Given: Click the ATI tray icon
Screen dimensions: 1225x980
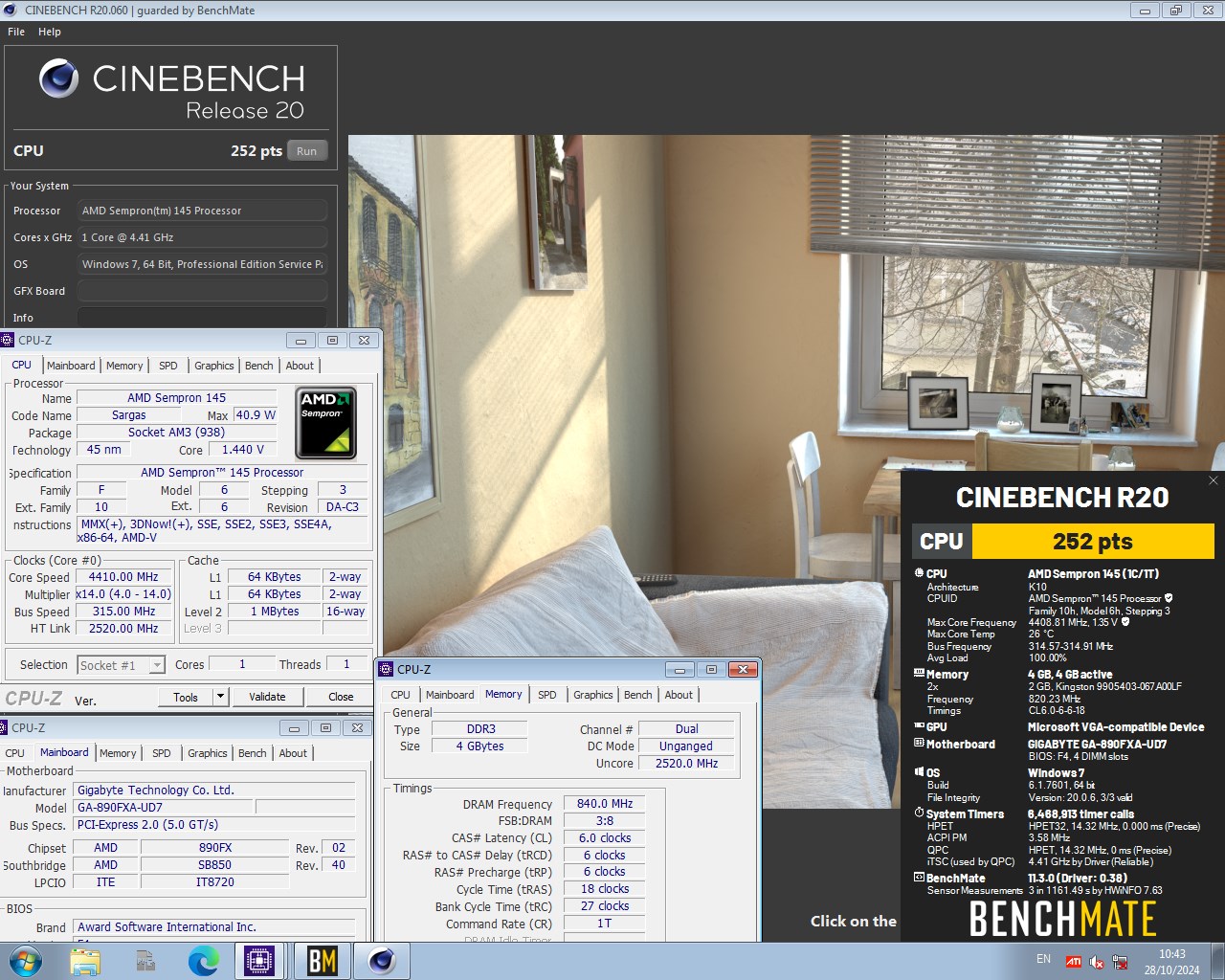Looking at the screenshot, I should click(x=1074, y=962).
